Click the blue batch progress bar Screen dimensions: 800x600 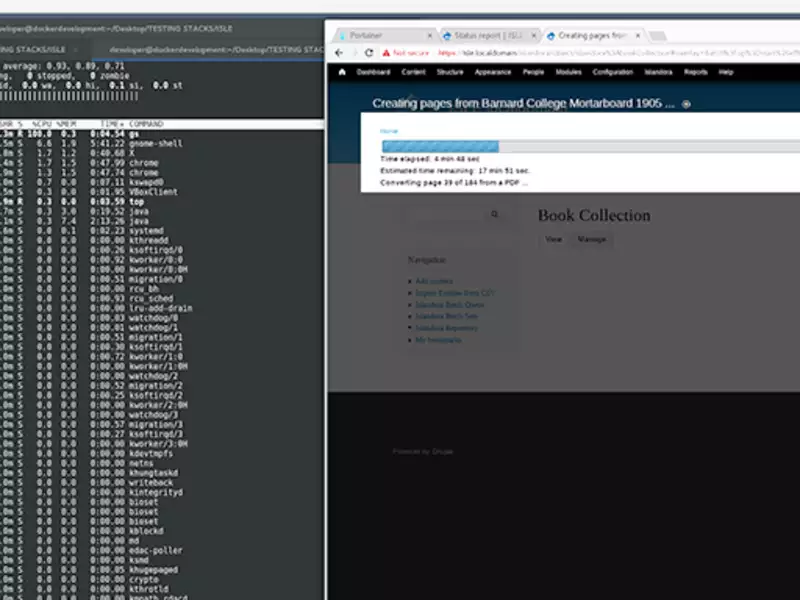(440, 146)
